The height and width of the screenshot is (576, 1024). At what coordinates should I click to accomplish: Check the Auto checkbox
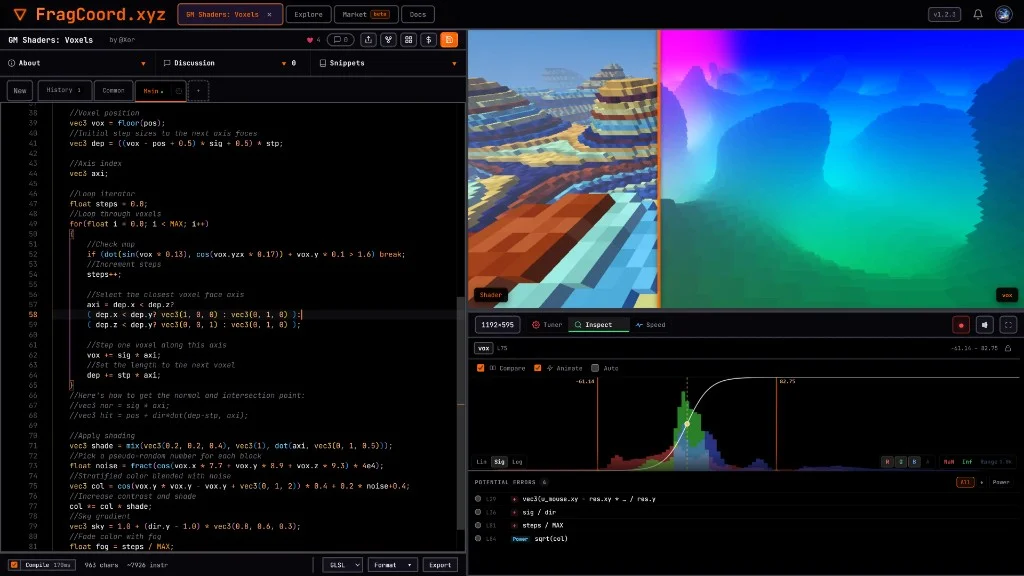point(595,368)
